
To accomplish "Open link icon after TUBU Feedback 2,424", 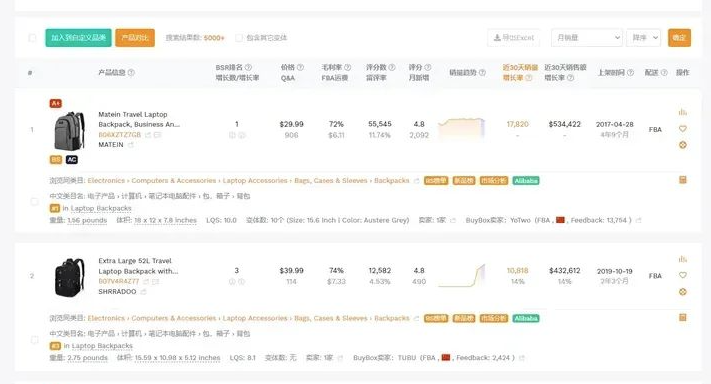I will tap(522, 358).
